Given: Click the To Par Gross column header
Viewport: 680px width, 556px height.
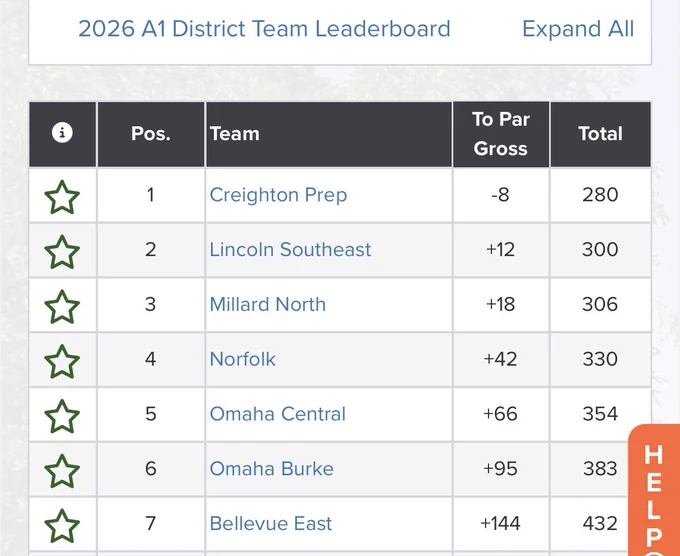Looking at the screenshot, I should 500,134.
